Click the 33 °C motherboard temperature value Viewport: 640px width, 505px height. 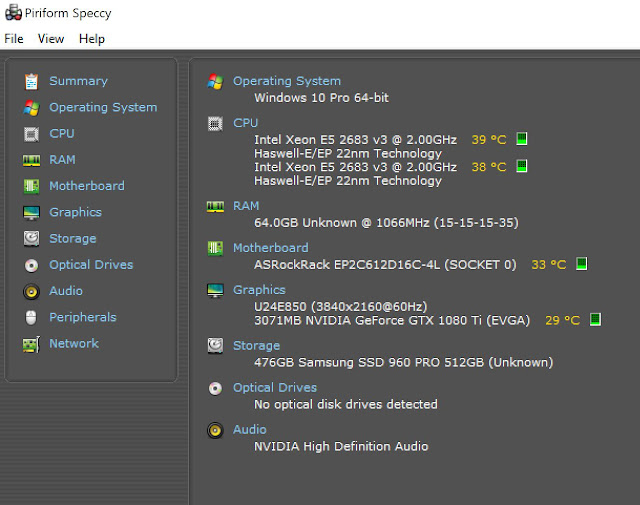[x=549, y=265]
